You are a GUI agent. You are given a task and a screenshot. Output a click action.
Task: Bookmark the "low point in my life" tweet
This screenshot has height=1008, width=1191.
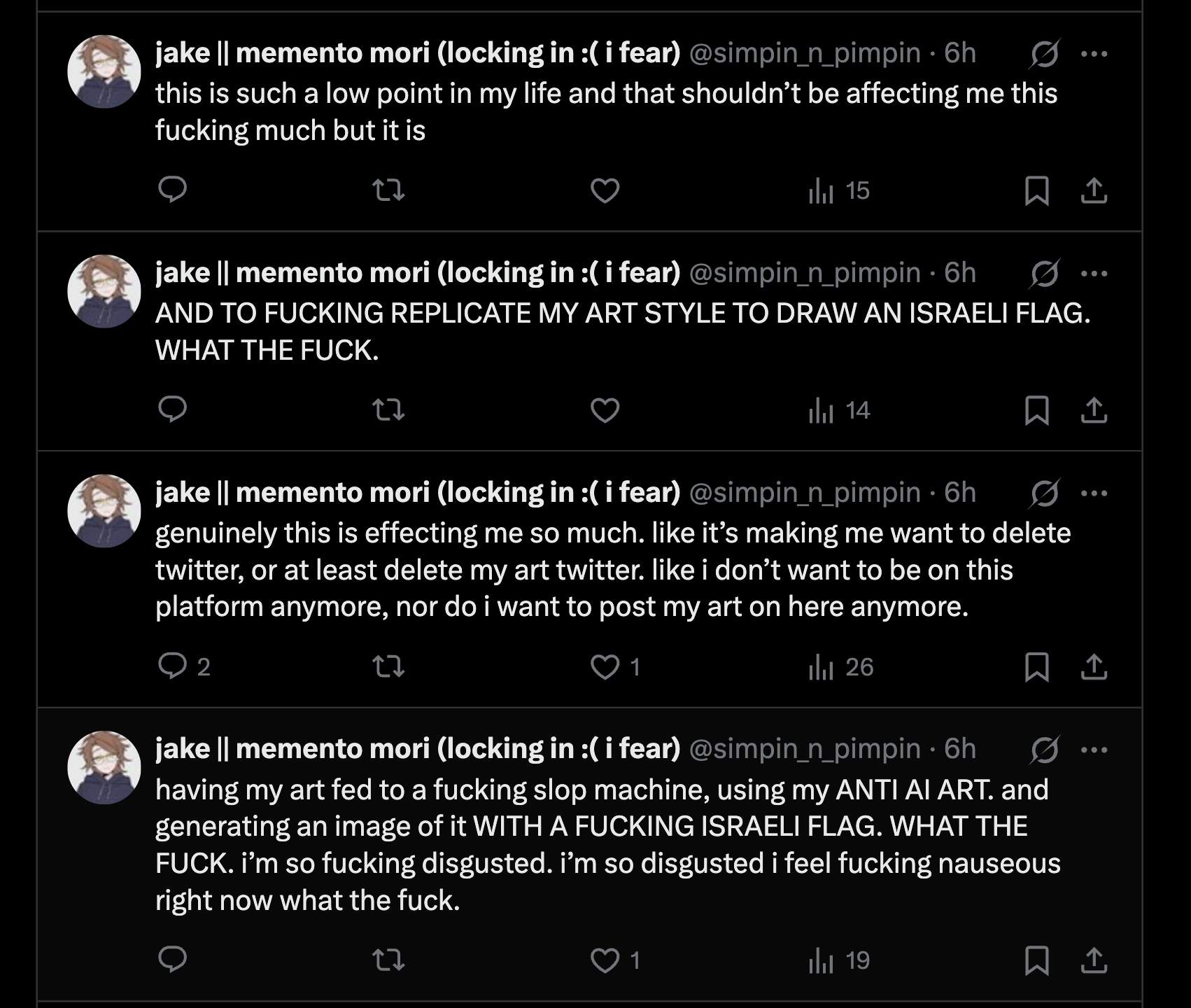1036,190
